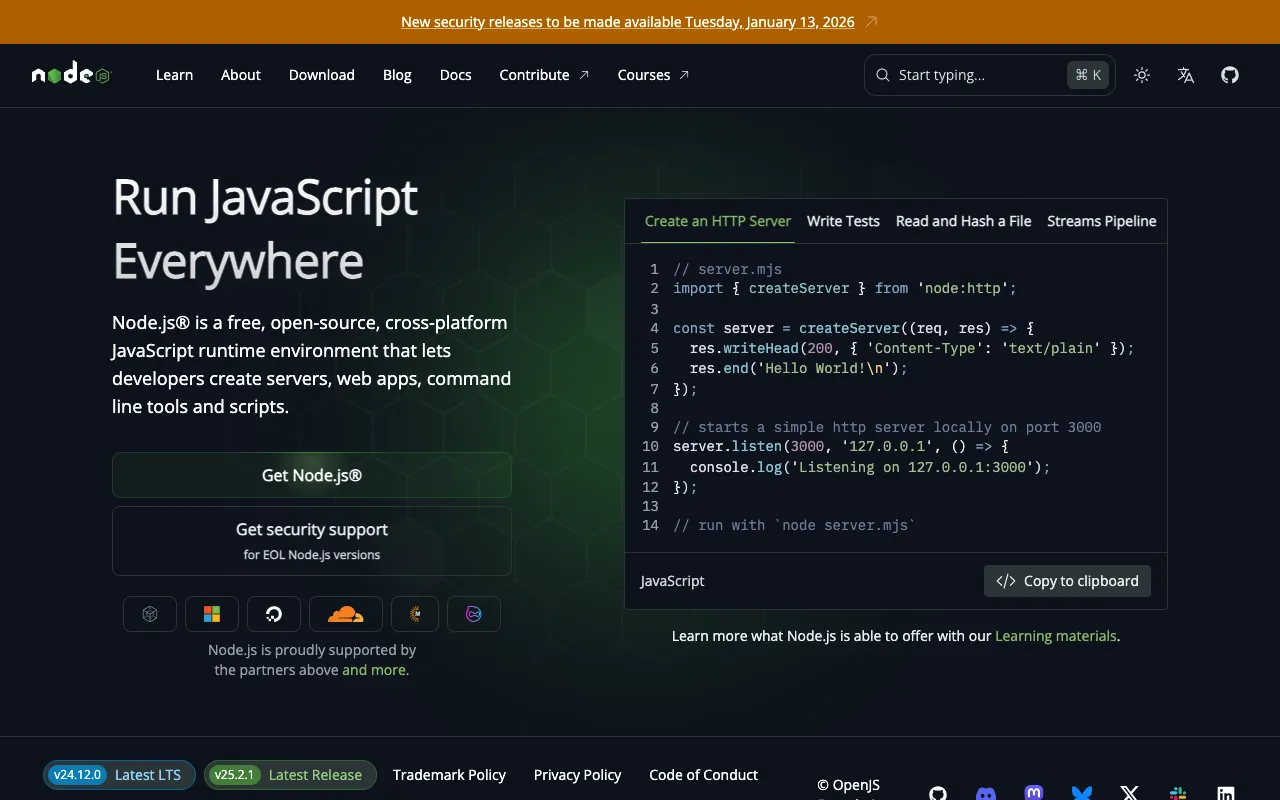
Task: Open the Slack icon in the footer
Action: click(x=1178, y=793)
